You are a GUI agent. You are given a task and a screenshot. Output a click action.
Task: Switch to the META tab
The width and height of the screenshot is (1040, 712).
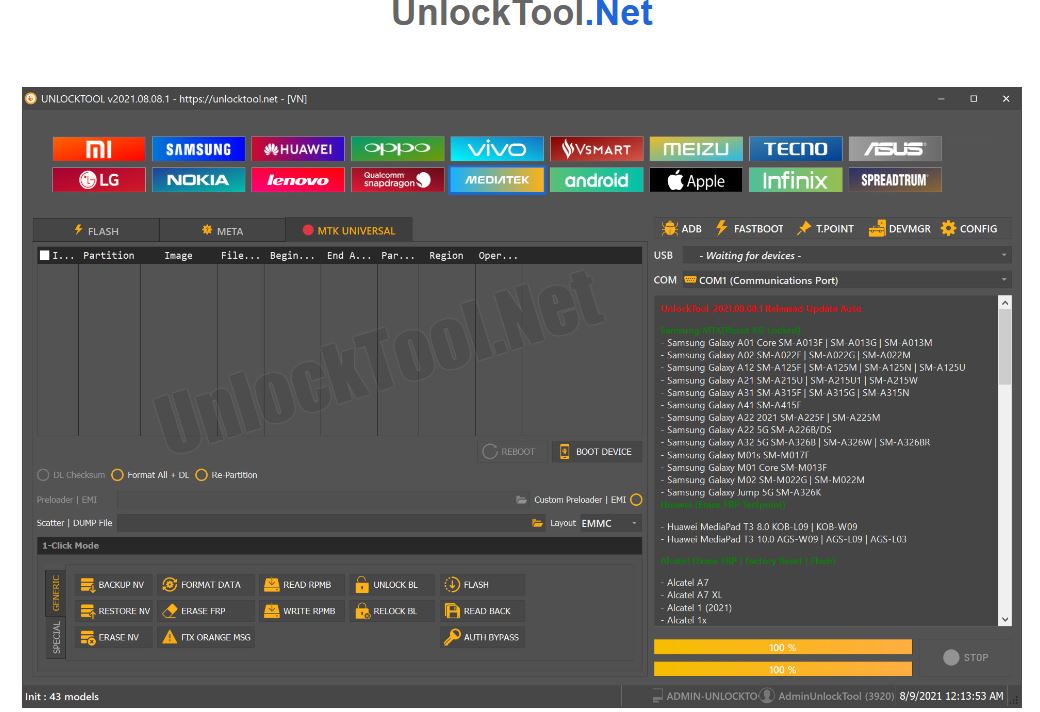click(x=222, y=231)
